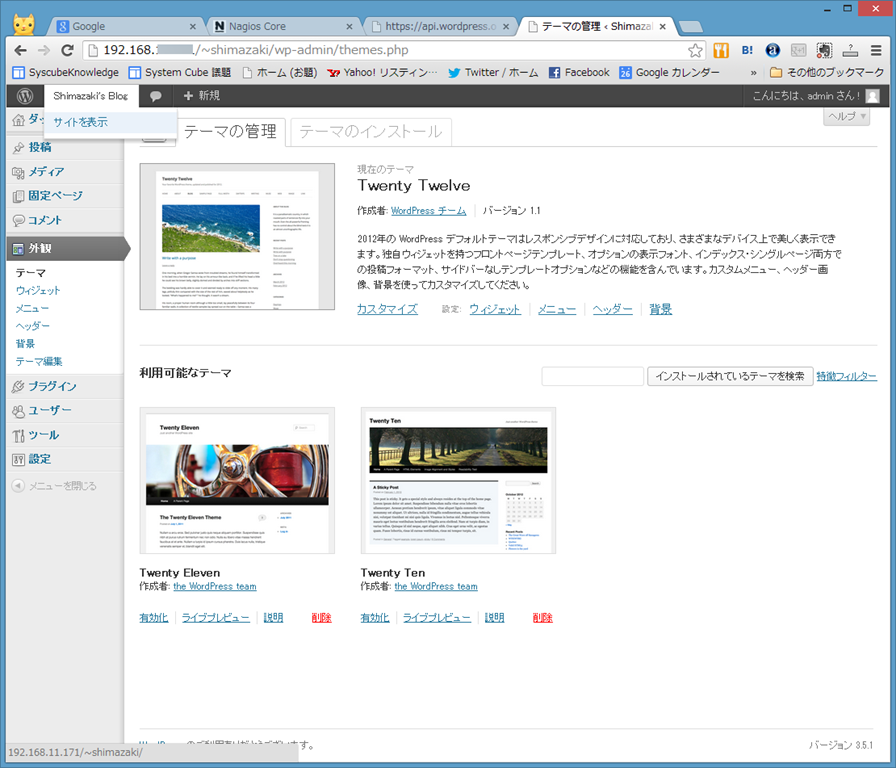The height and width of the screenshot is (768, 896).
Task: Click the Hatena B! extension icon
Action: [747, 50]
